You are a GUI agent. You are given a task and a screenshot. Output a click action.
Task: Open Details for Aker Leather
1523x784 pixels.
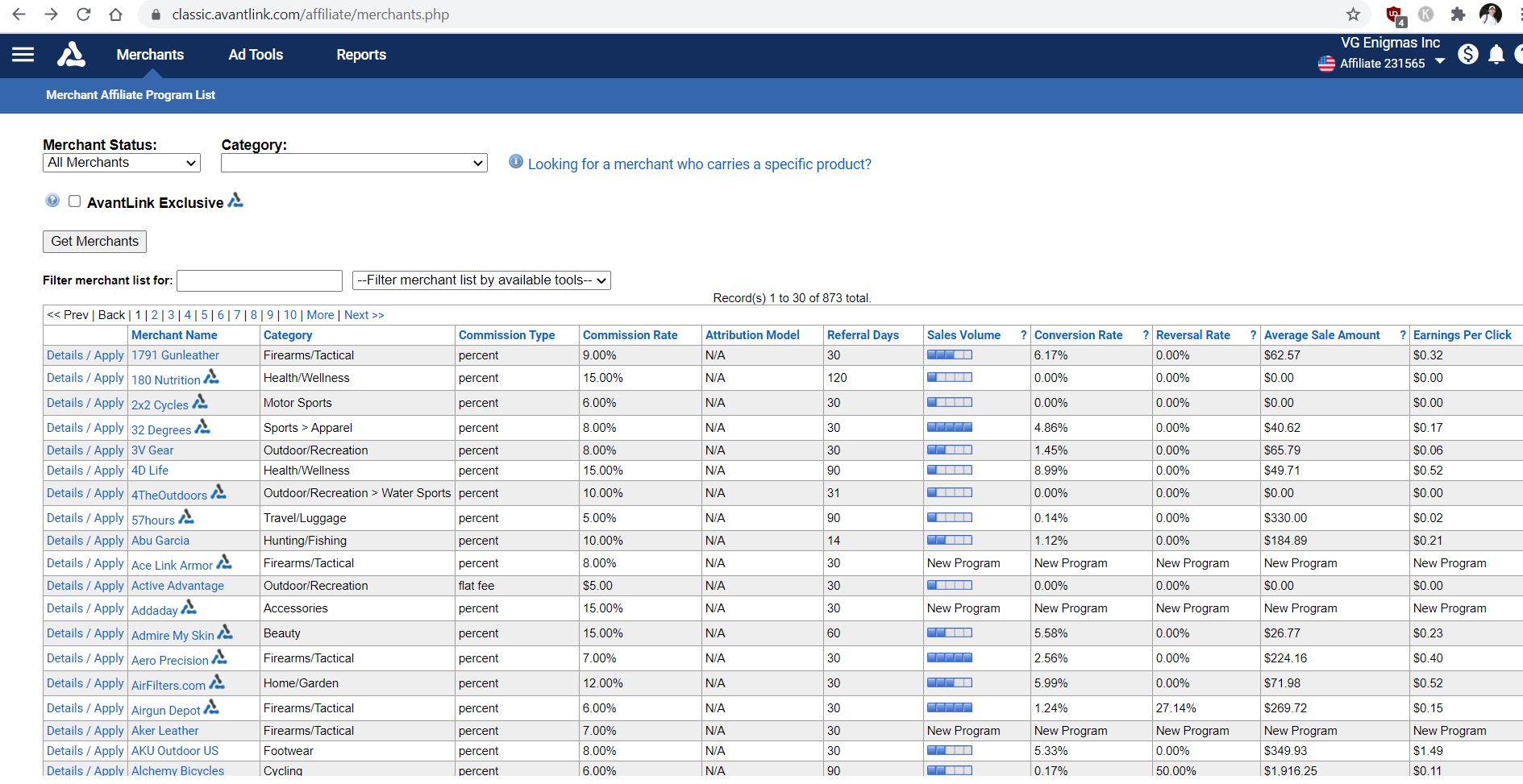click(x=64, y=731)
